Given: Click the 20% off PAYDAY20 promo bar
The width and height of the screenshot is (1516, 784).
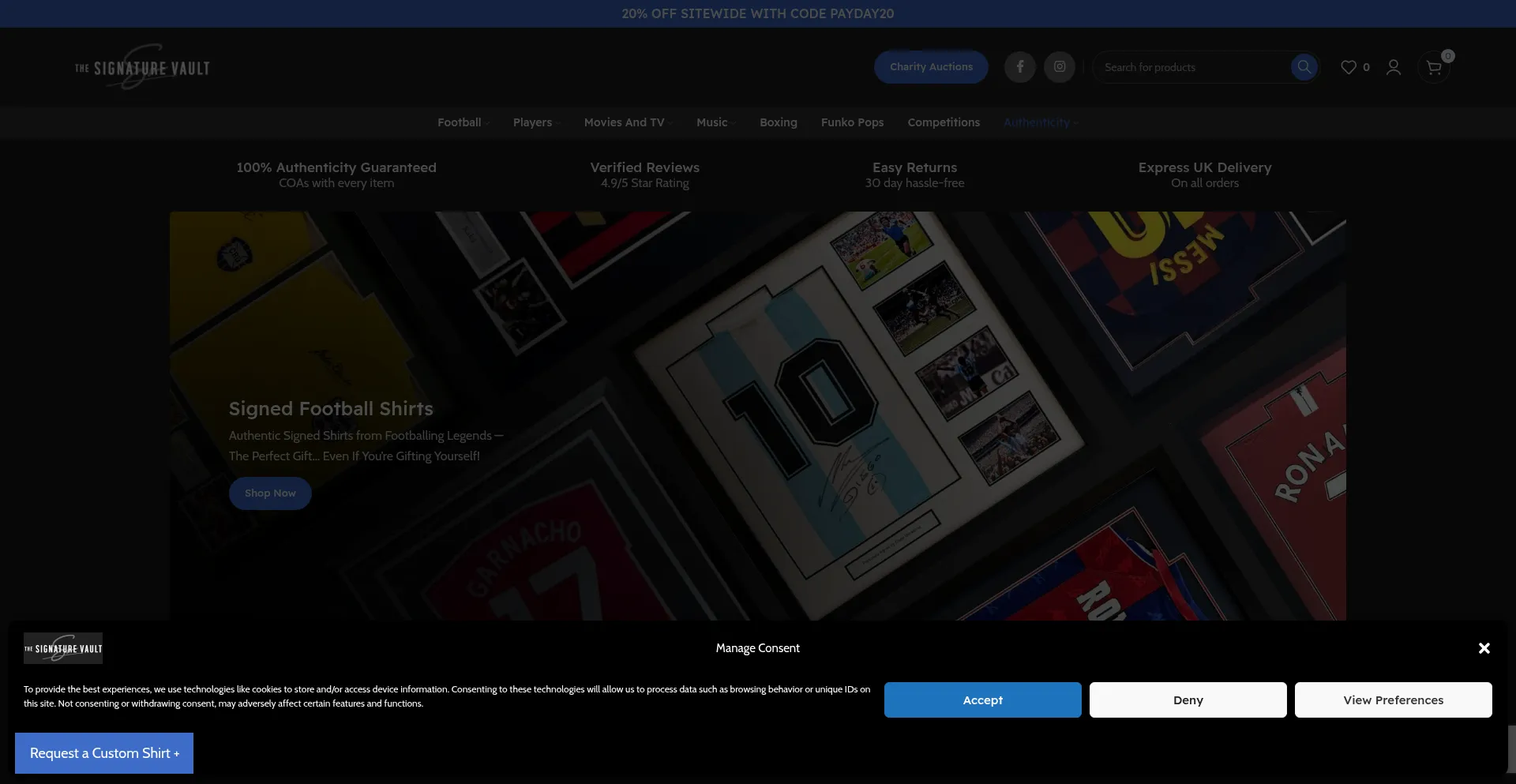Looking at the screenshot, I should 758,13.
